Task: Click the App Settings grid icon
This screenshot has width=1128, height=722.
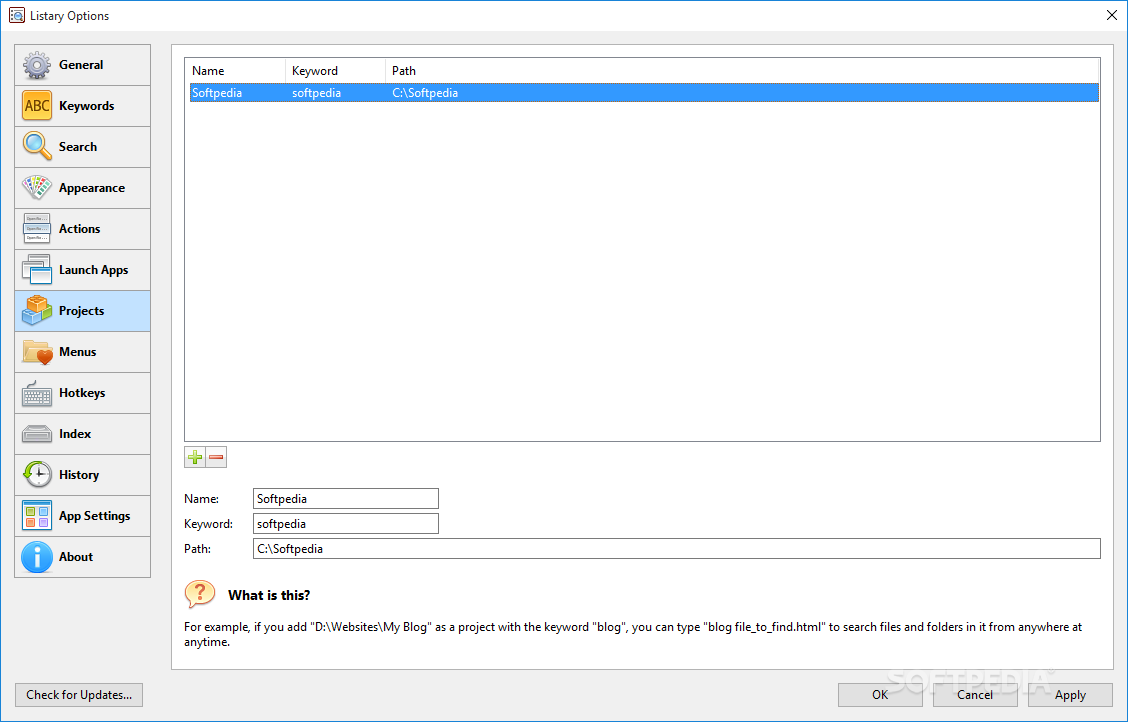Action: (37, 516)
